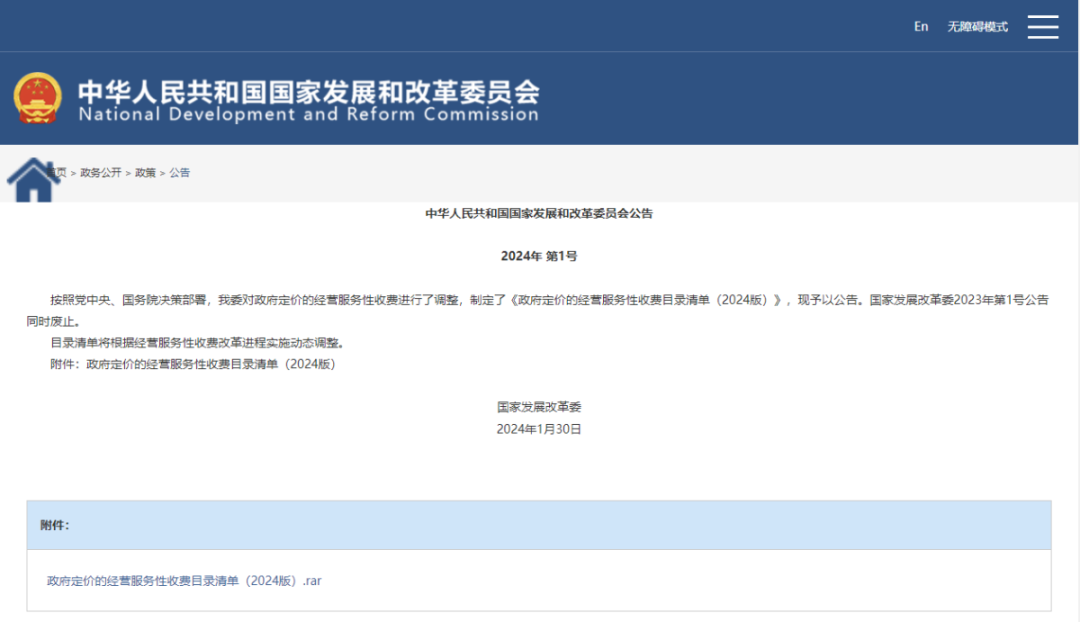
Task: Go to 政策 breadcrumb item
Action: [x=145, y=173]
